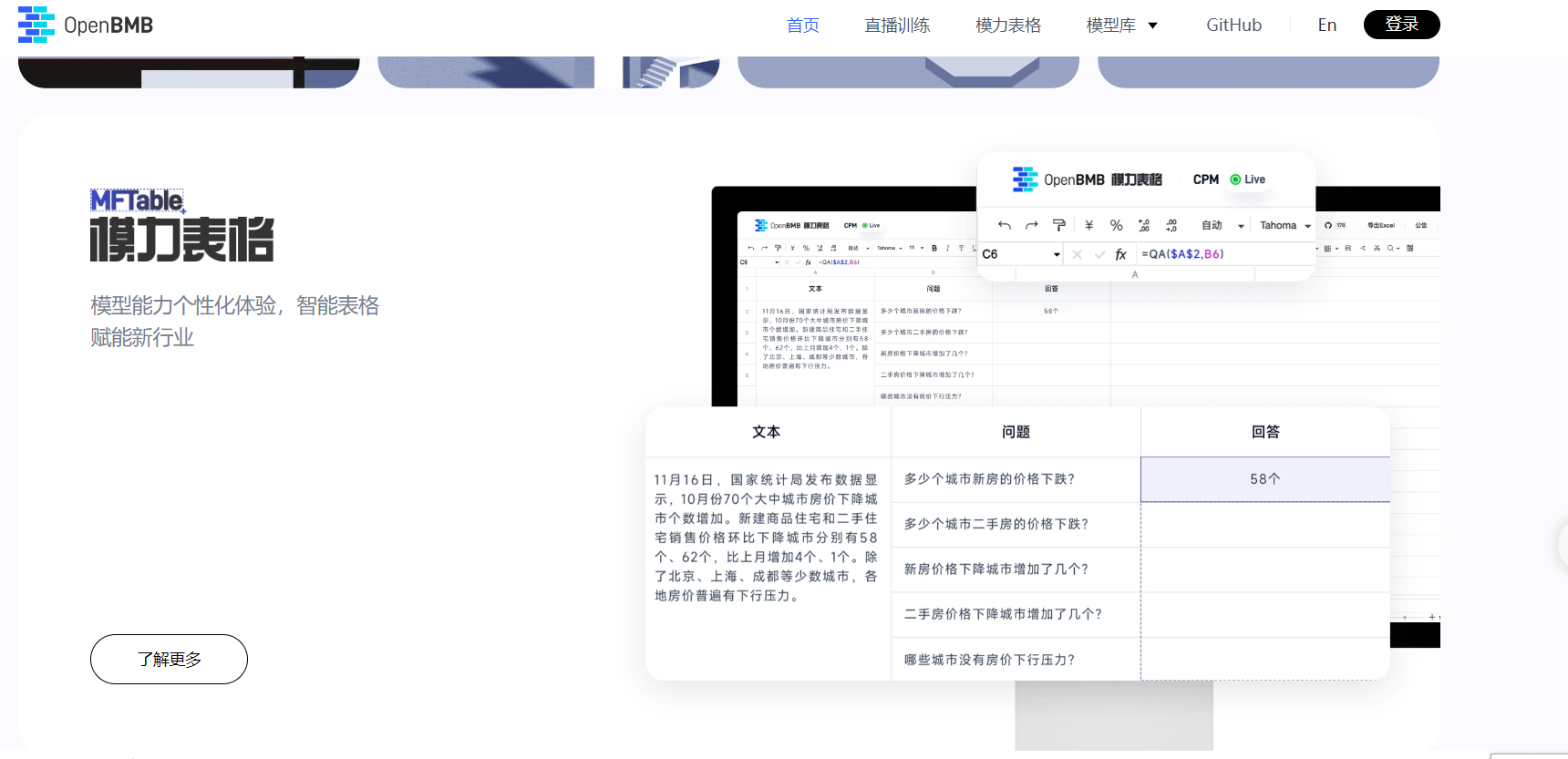Click the 登录 login button
Screen dimensions: 1568x759
[x=1401, y=25]
